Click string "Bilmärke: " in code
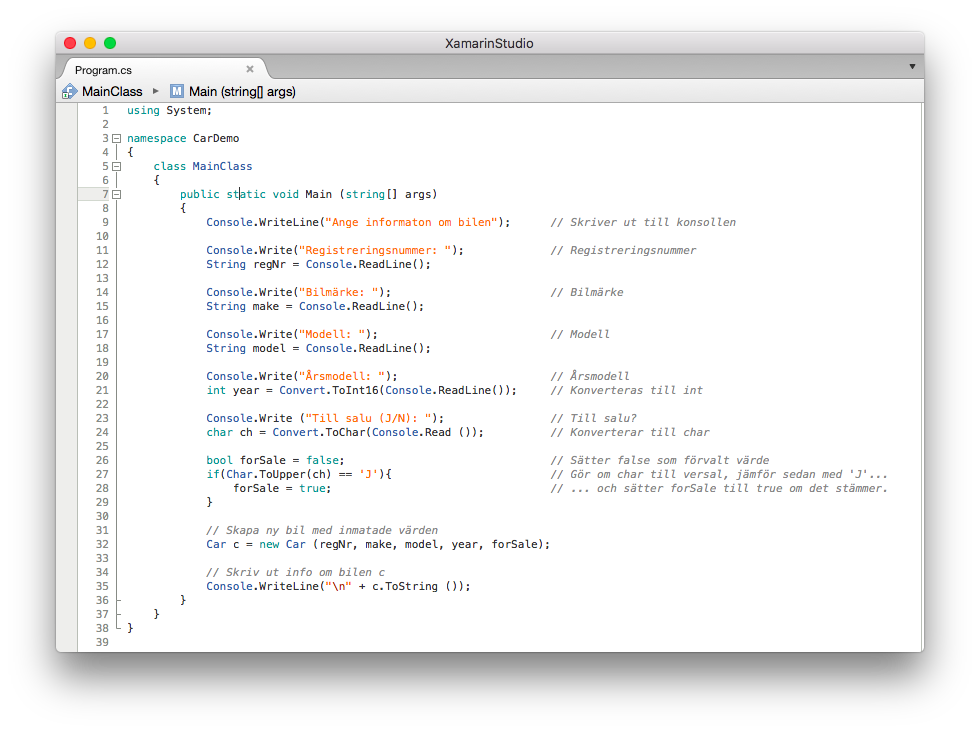The image size is (980, 732). click(338, 292)
